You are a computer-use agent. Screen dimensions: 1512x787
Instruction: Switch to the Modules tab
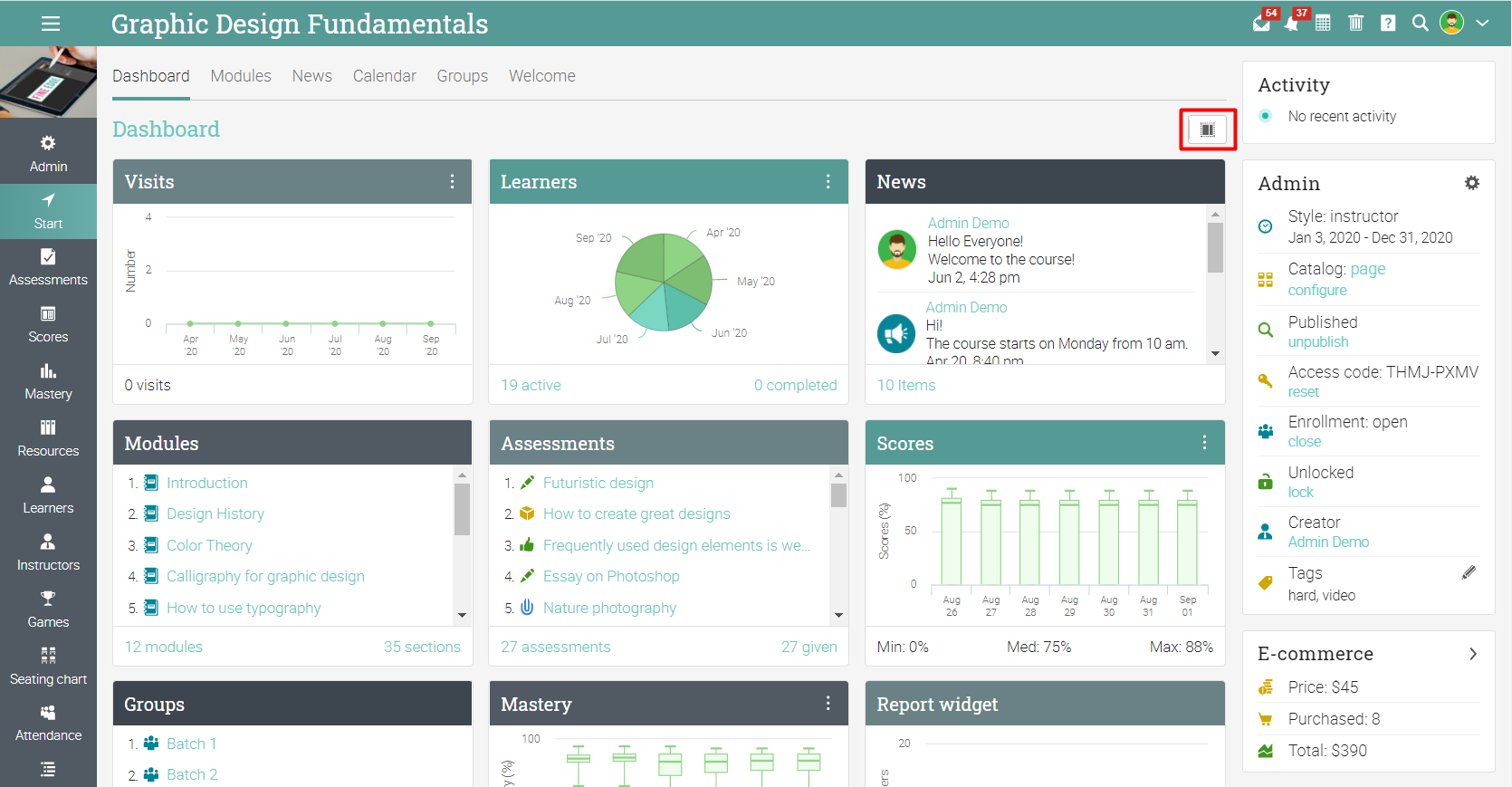pyautogui.click(x=241, y=76)
